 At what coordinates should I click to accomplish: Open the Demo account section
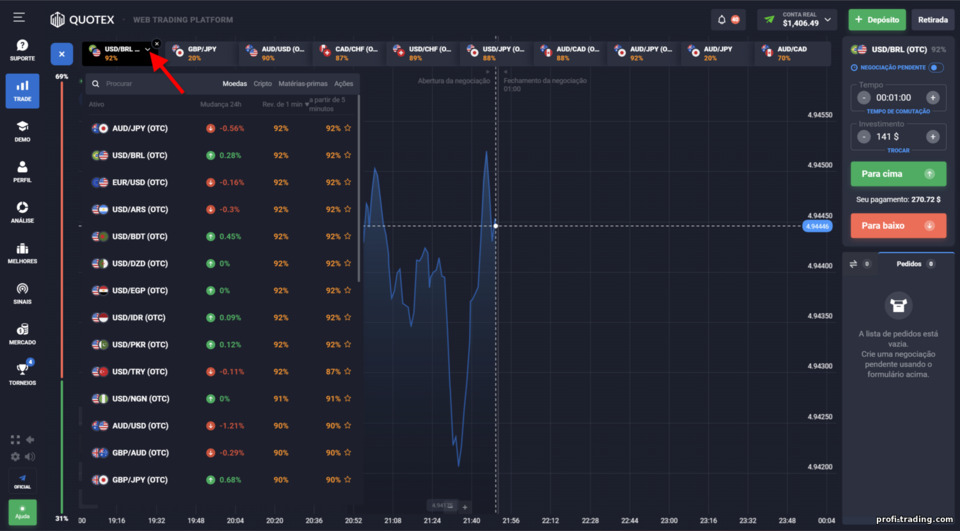coord(22,131)
